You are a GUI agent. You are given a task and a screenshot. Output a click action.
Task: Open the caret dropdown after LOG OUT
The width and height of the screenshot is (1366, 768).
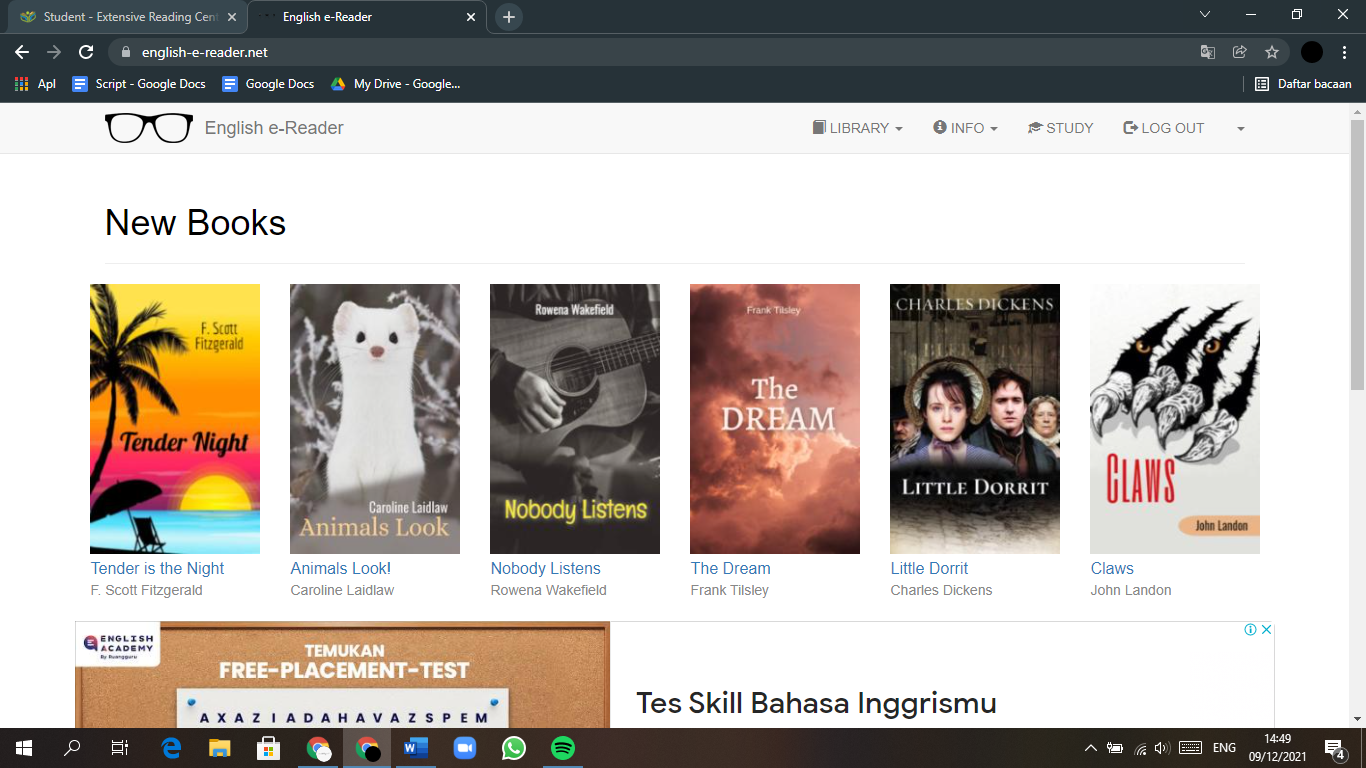point(1240,129)
